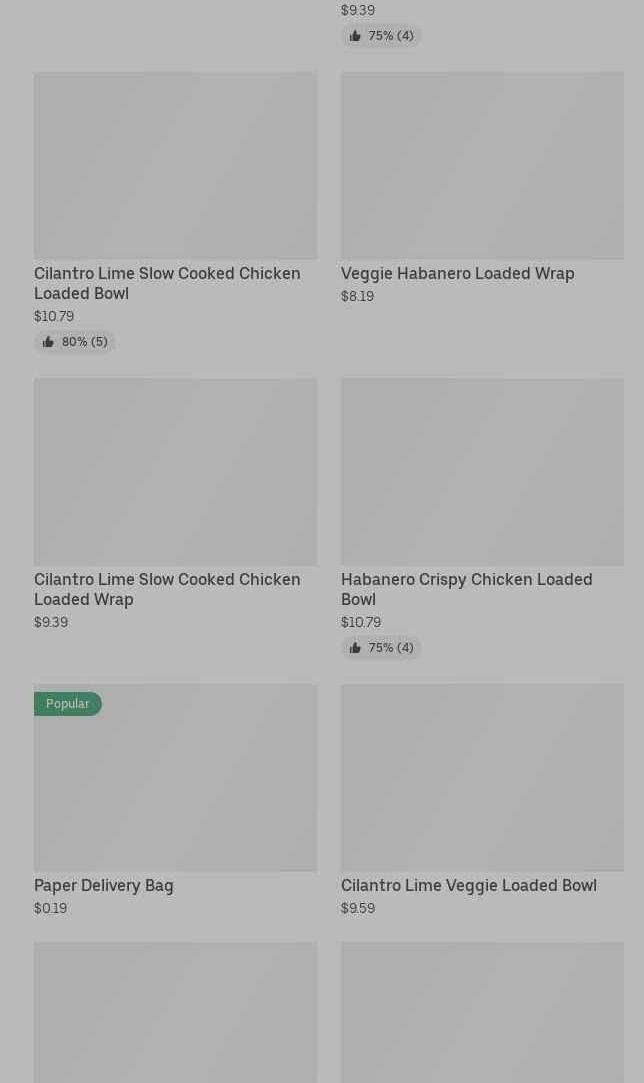Click the Popular badge on Paper Delivery Bag
The image size is (644, 1083).
coord(67,704)
